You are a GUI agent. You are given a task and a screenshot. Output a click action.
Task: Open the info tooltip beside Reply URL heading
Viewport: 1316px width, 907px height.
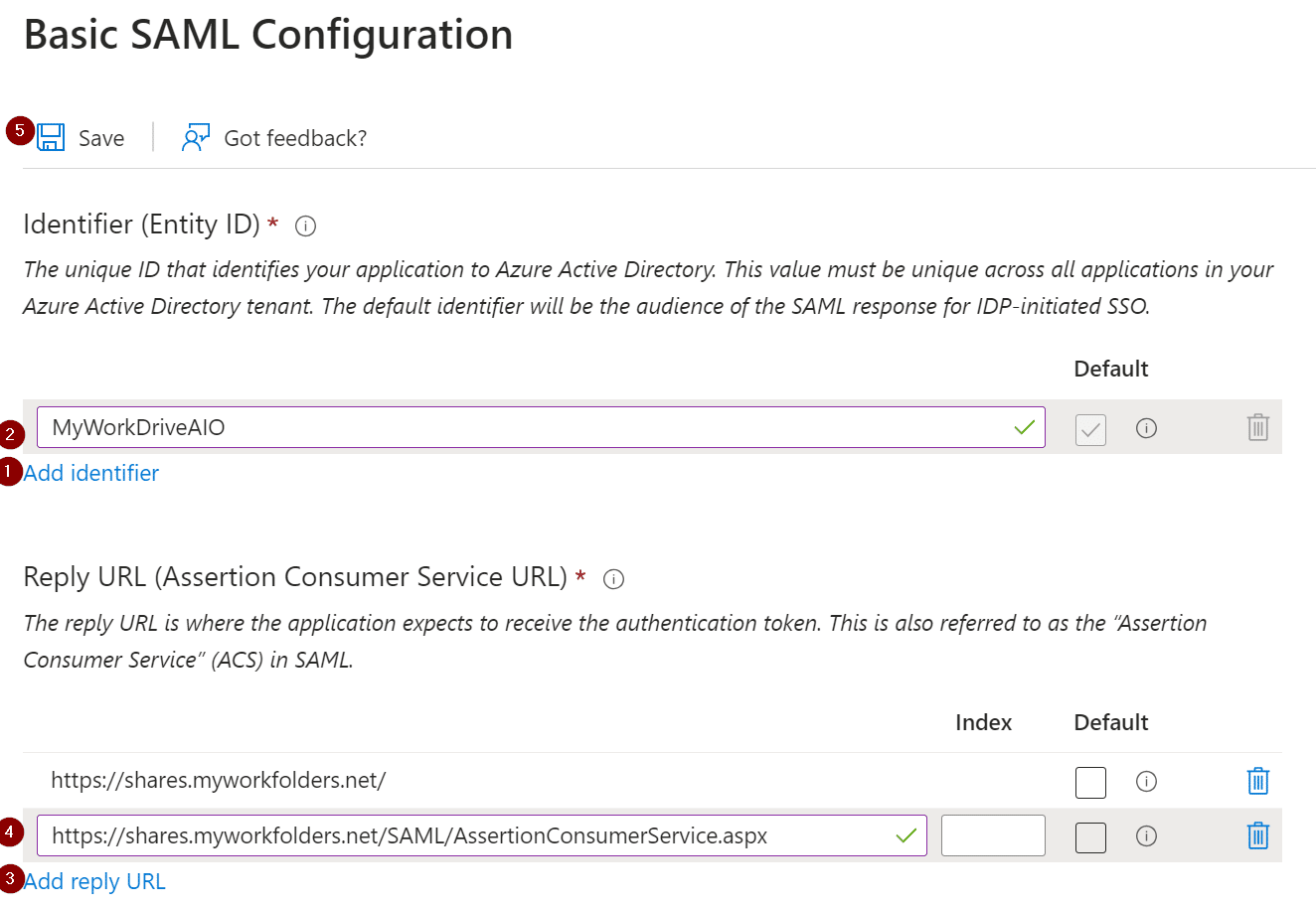613,578
